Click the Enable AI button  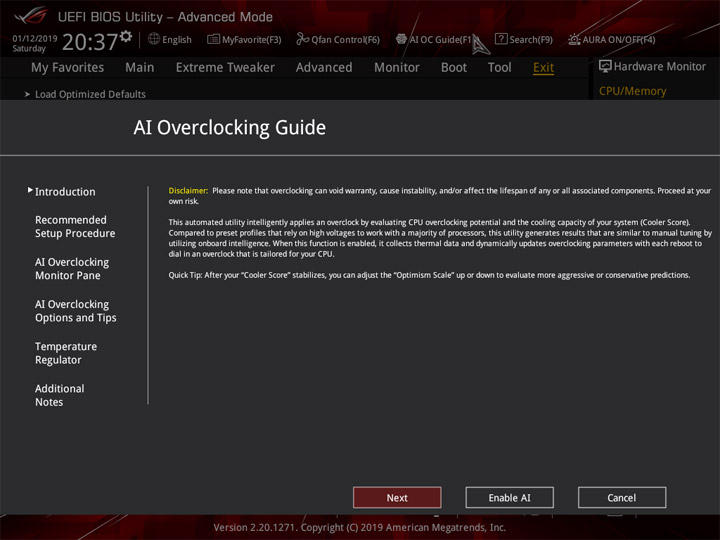510,498
